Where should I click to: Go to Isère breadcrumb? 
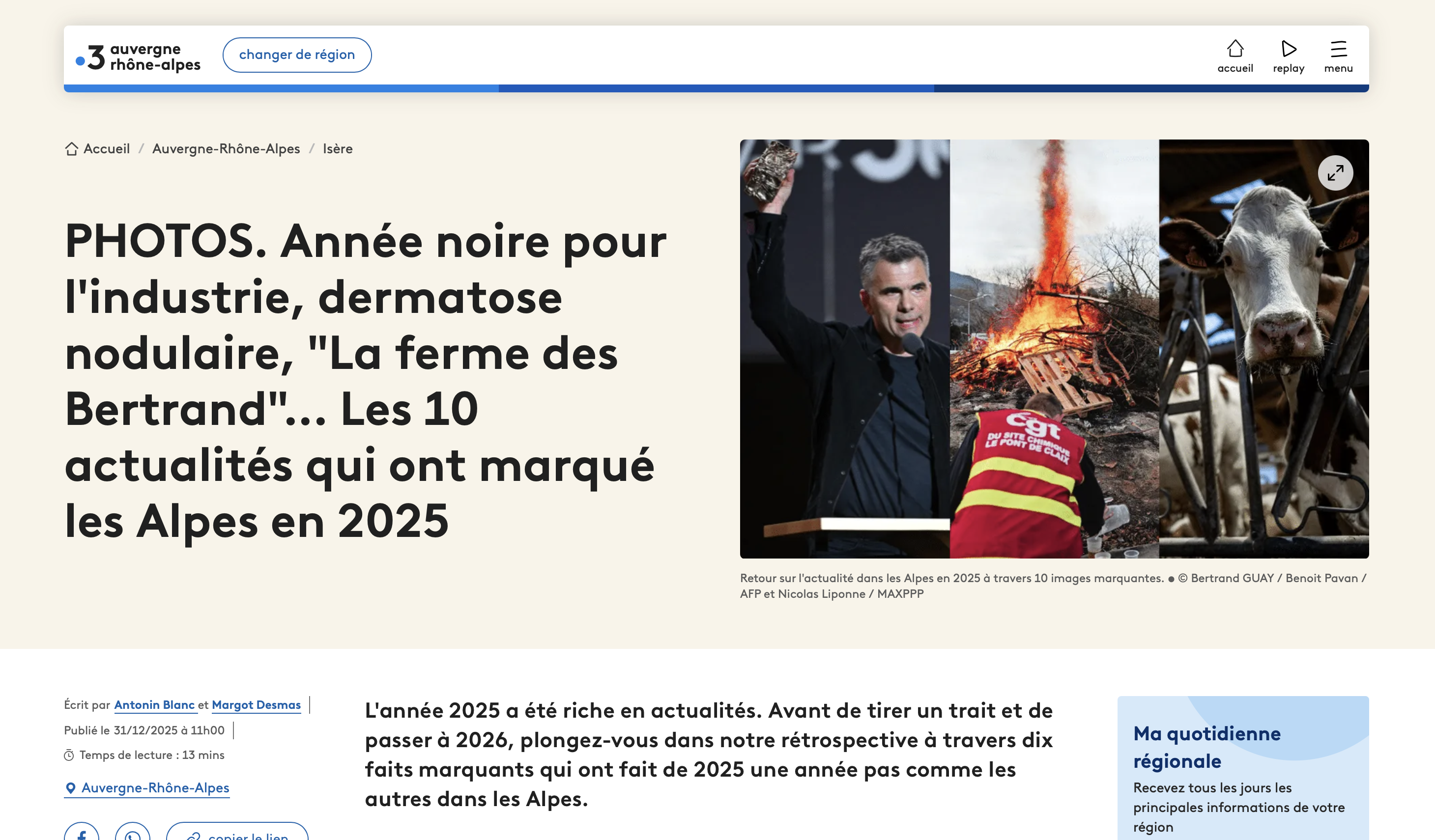(x=337, y=149)
